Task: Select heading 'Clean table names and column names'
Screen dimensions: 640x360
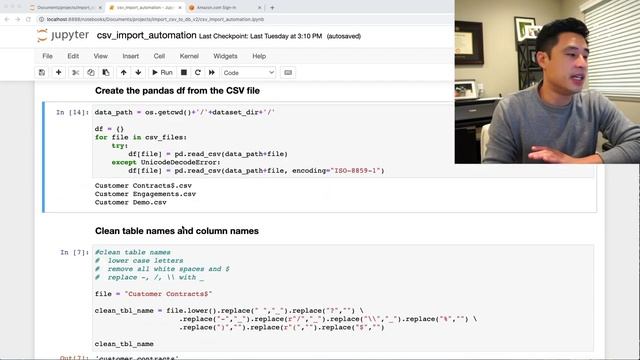Action: (177, 231)
